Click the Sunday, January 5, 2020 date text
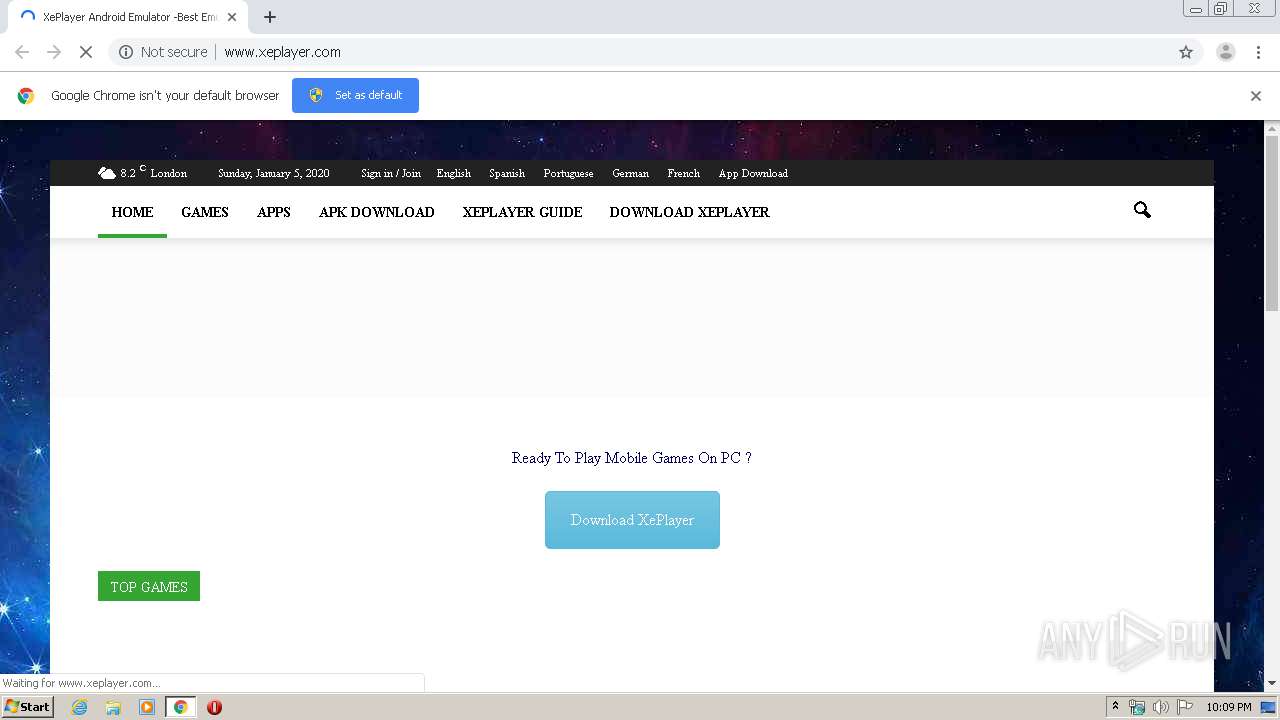 (274, 173)
